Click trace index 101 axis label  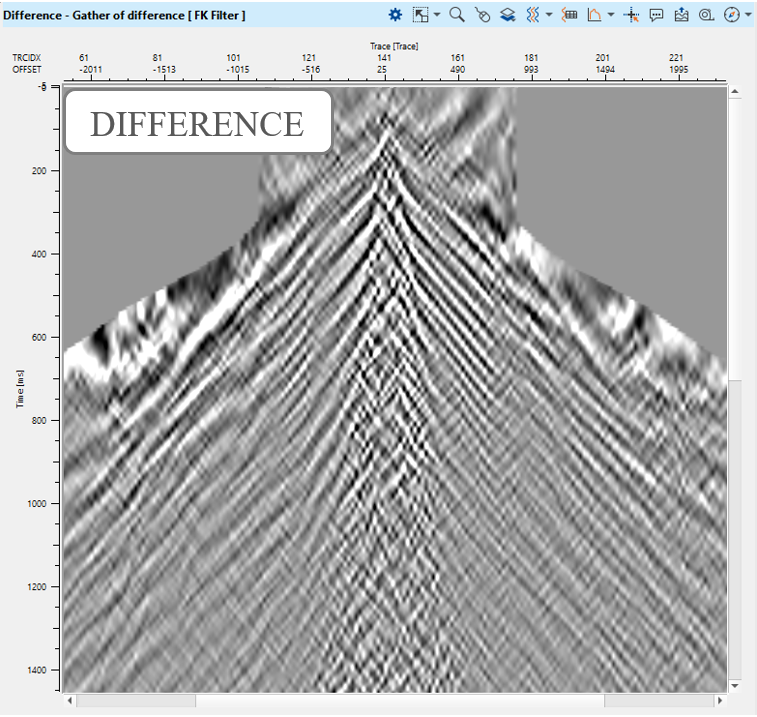[234, 57]
